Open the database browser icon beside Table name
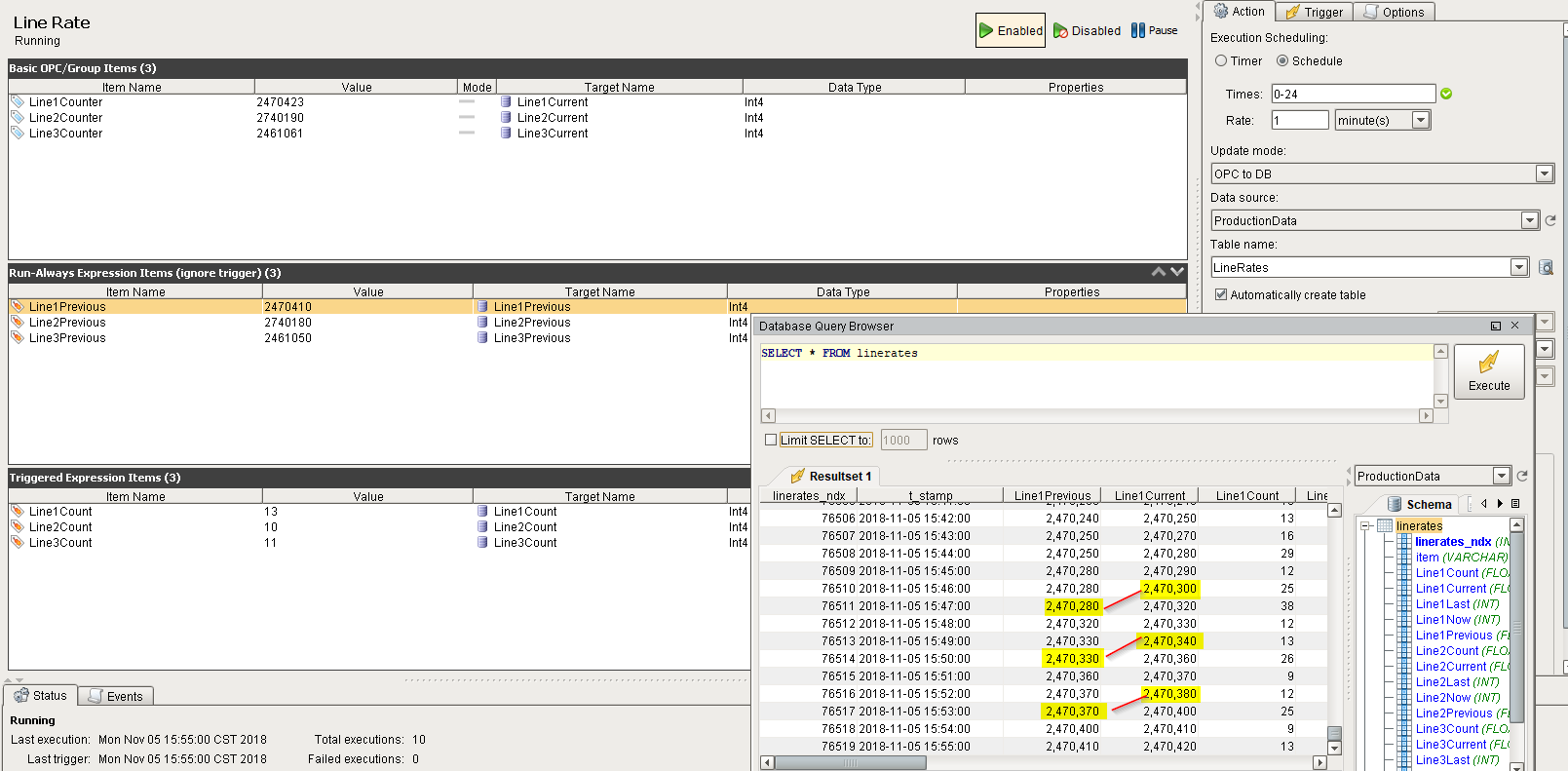 coord(1546,268)
